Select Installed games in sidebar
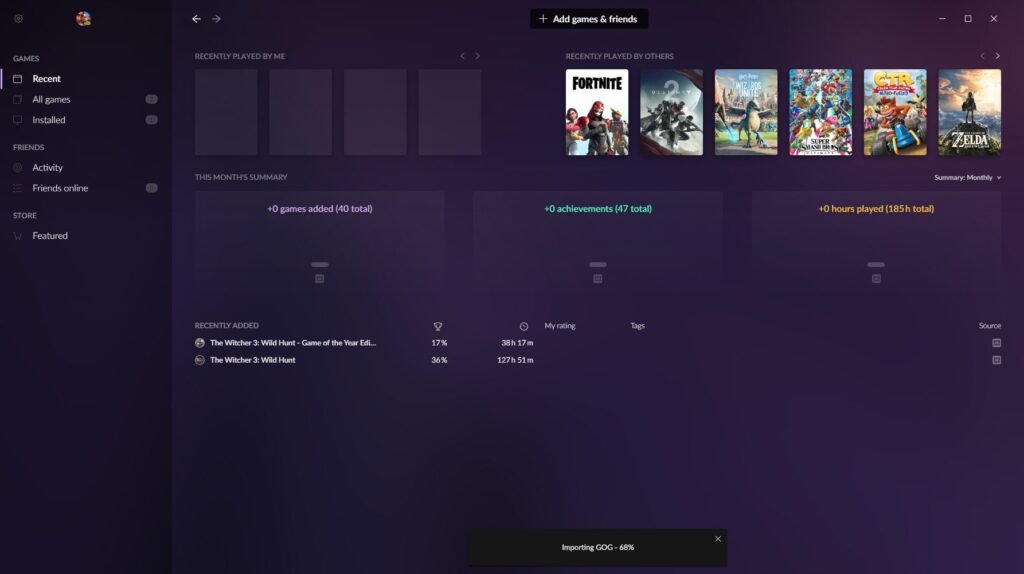The height and width of the screenshot is (574, 1024). click(x=49, y=120)
